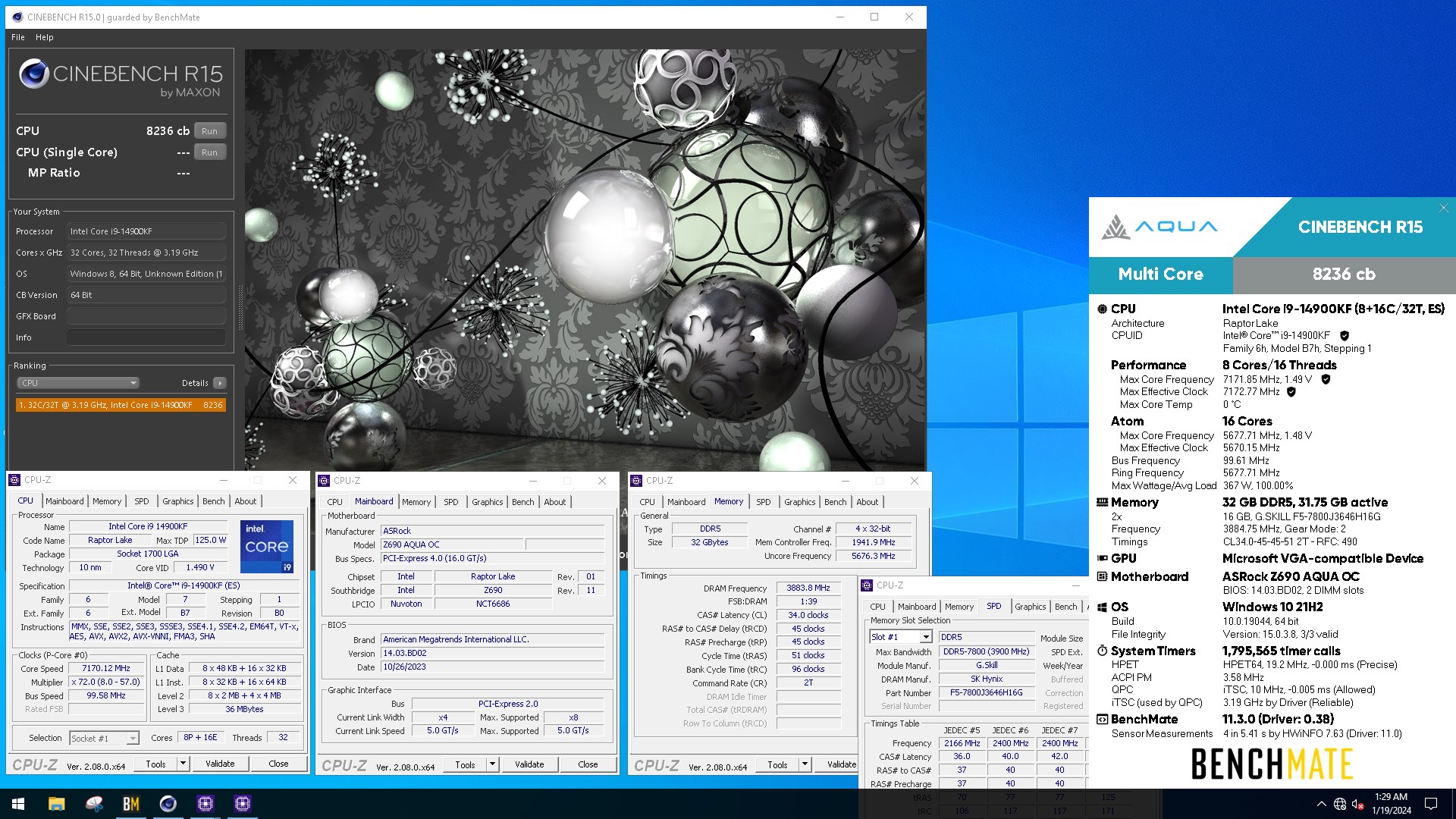The height and width of the screenshot is (819, 1456).
Task: Click the BIOS Version 14.03.BD02 field
Action: [493, 653]
